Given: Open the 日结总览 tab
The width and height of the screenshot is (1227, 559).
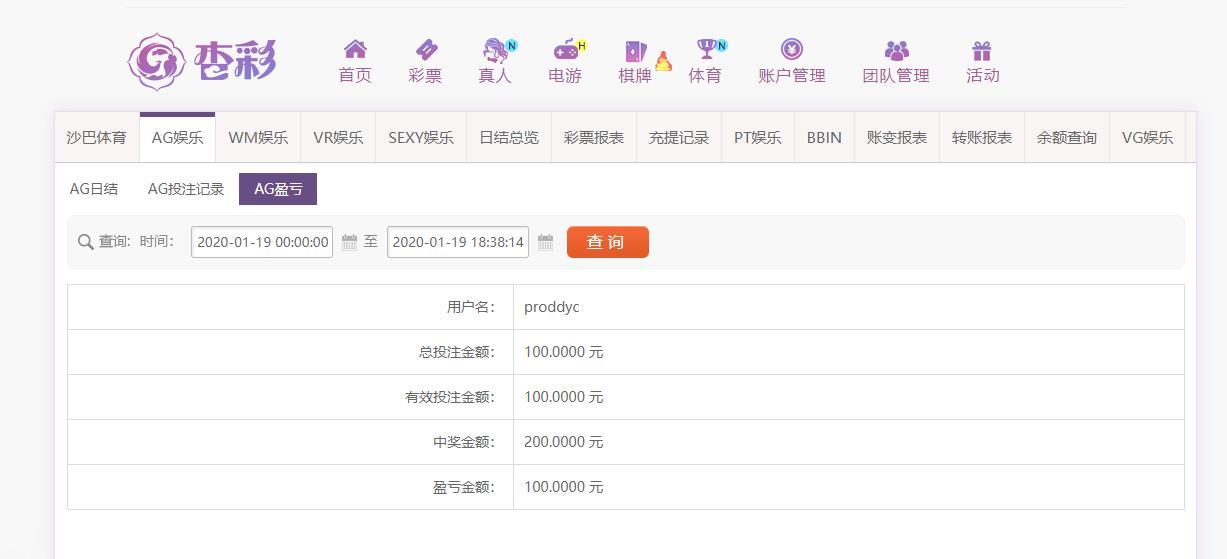Looking at the screenshot, I should 509,138.
